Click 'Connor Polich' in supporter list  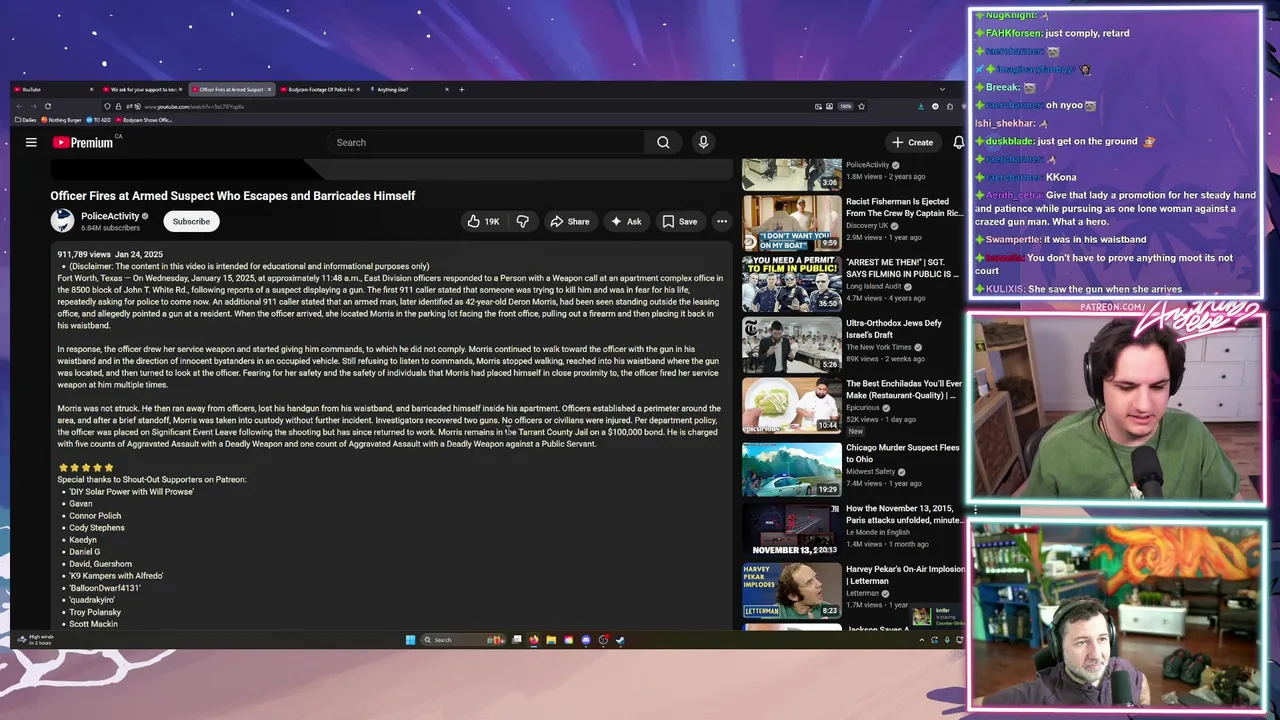(95, 516)
